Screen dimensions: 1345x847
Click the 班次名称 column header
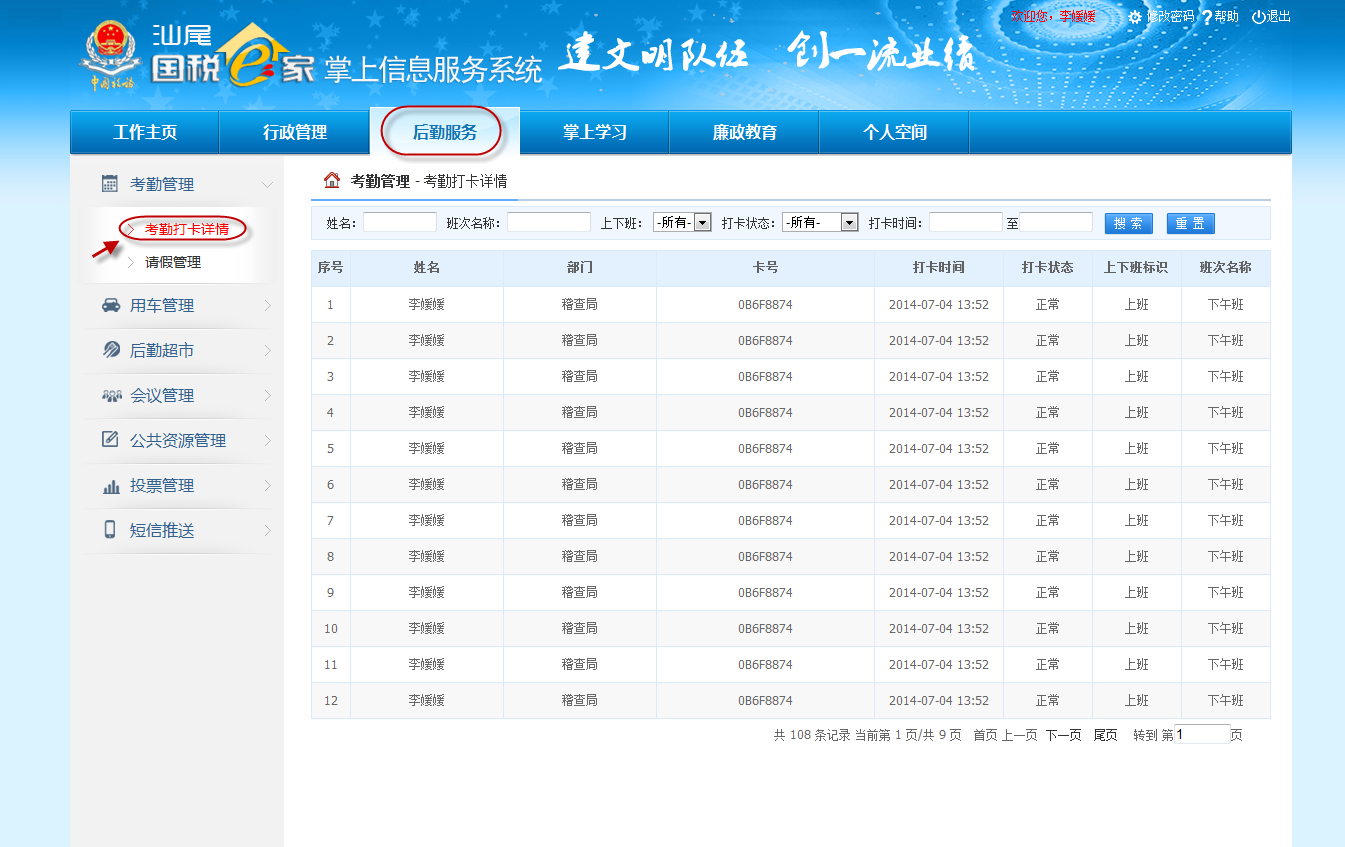(1226, 268)
